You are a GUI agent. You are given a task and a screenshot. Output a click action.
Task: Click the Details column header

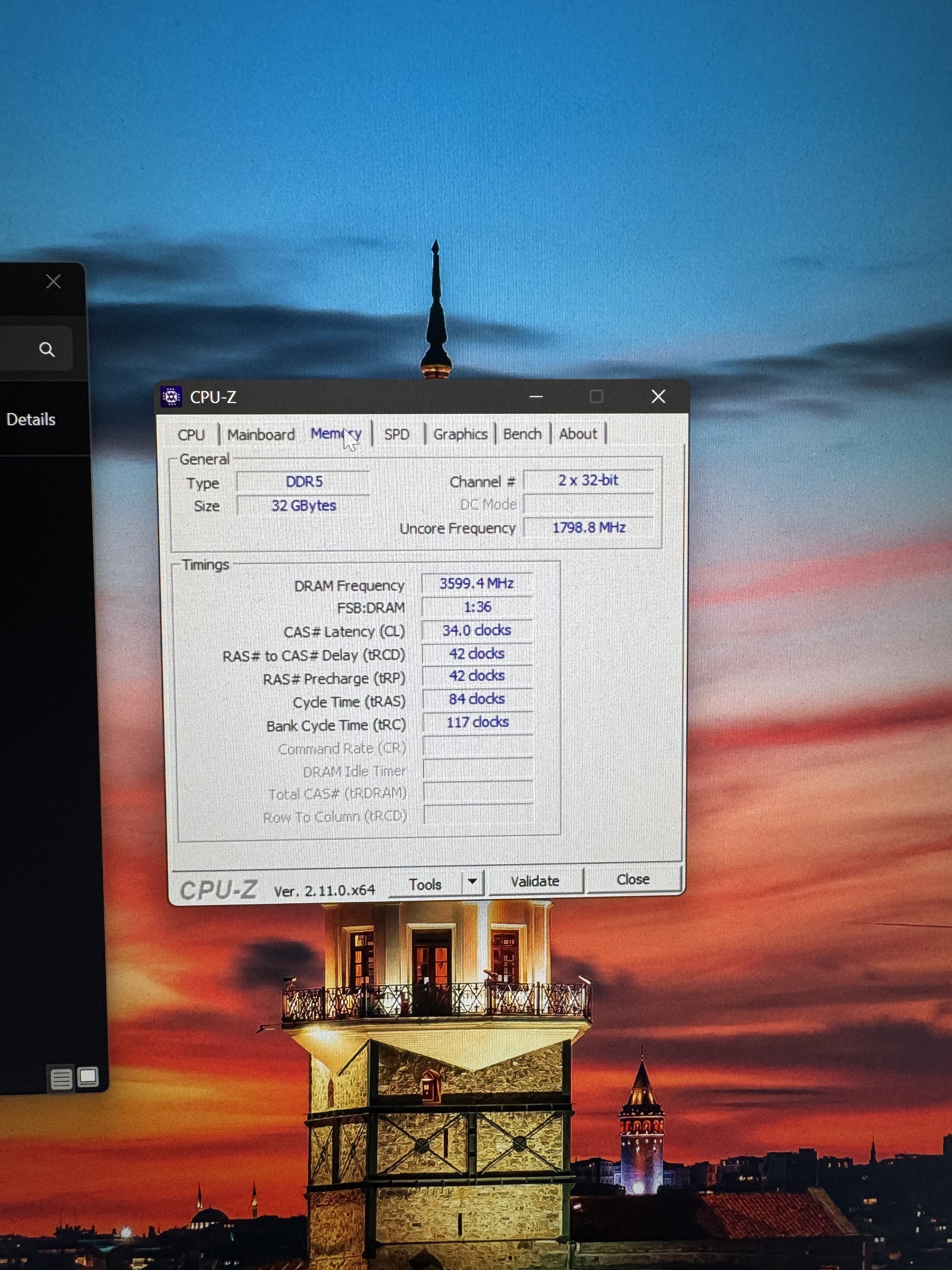tap(31, 420)
